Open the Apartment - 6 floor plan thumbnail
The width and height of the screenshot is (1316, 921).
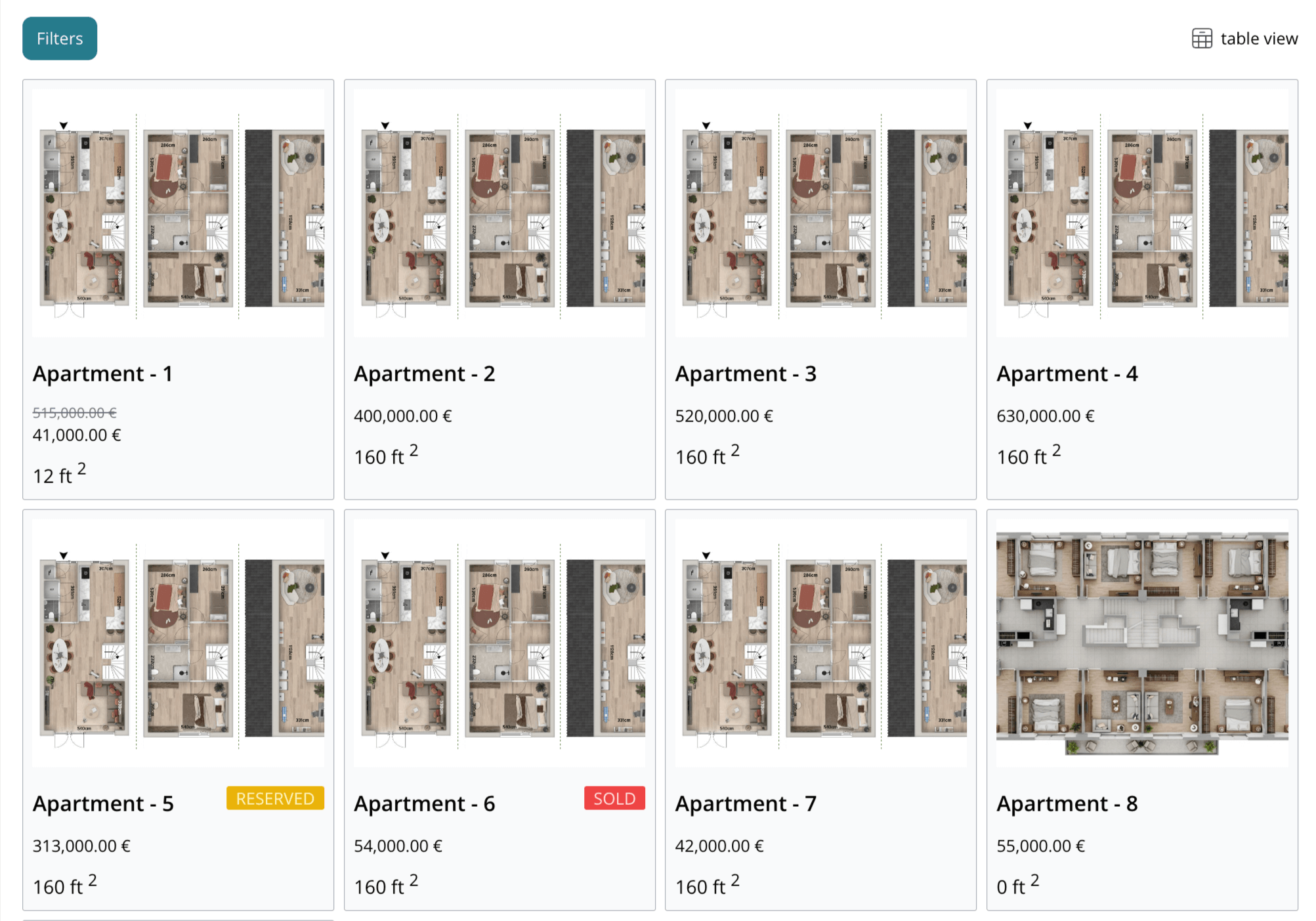[x=499, y=643]
